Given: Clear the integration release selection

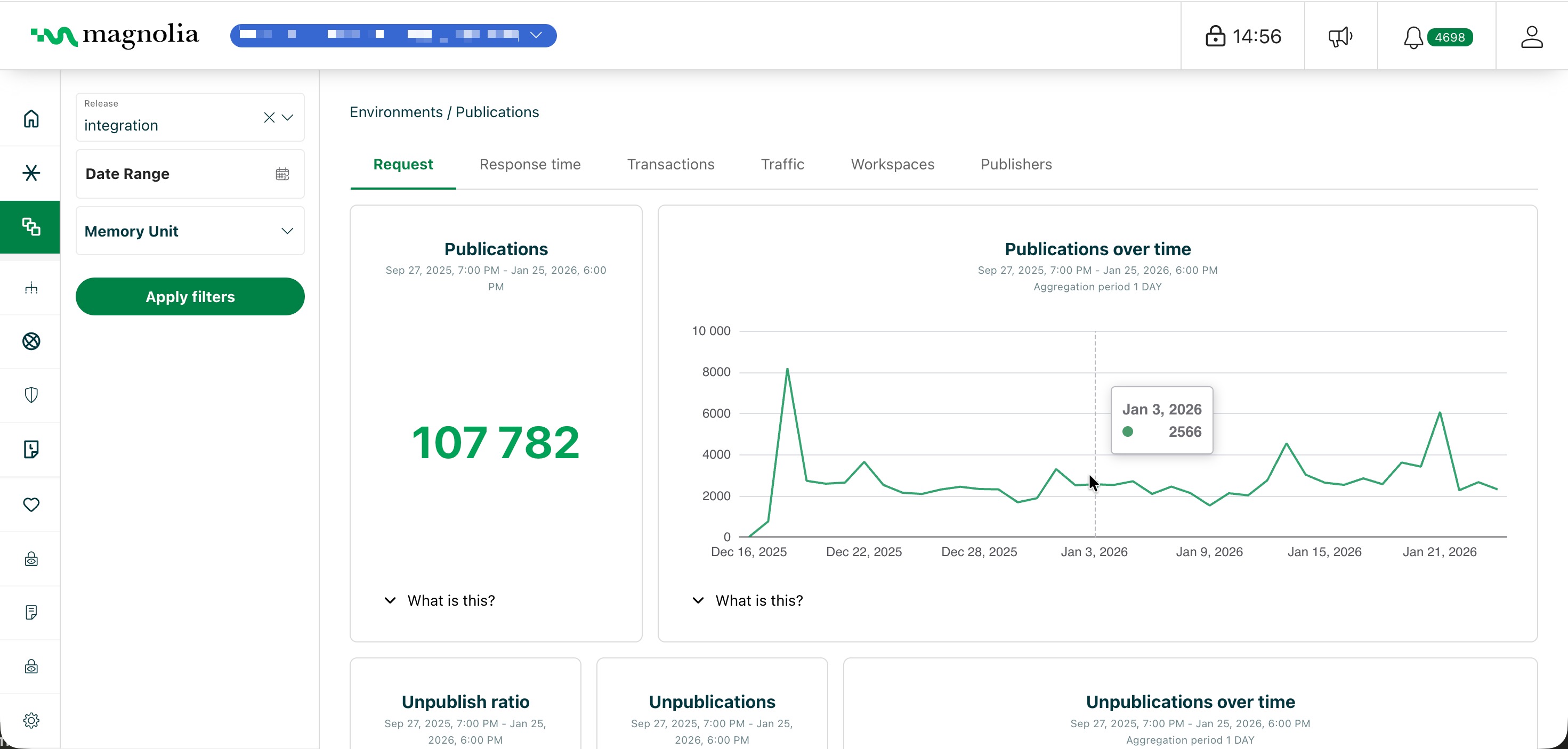Looking at the screenshot, I should tap(269, 117).
